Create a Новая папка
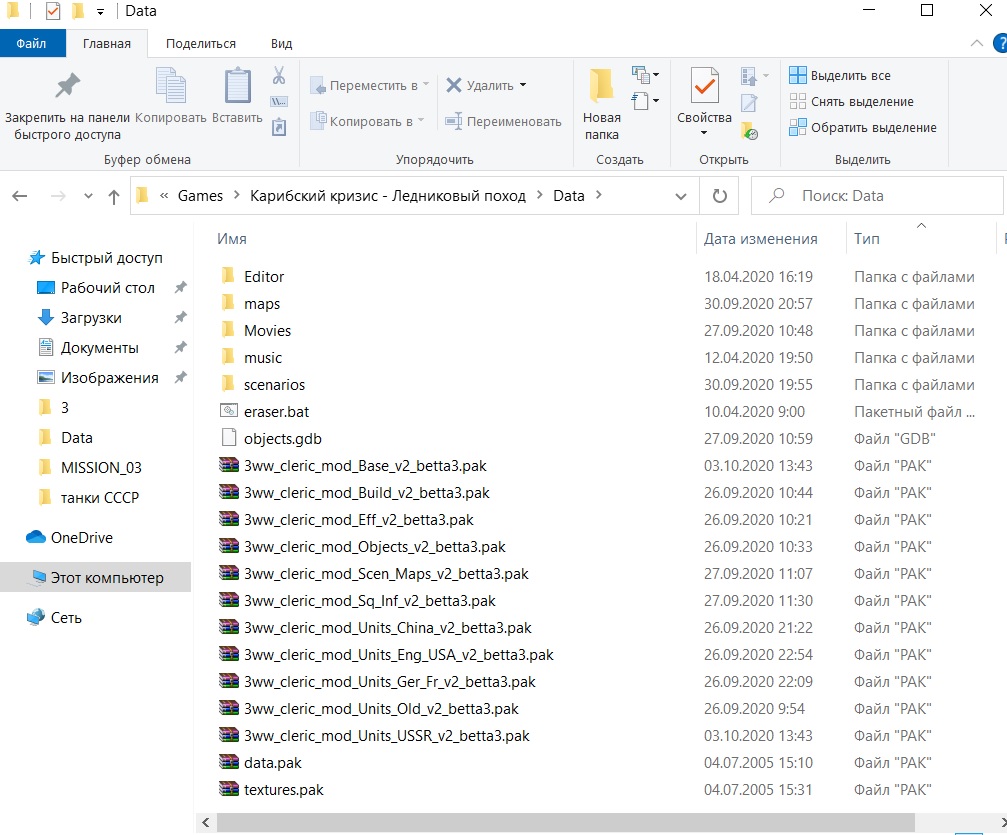The height and width of the screenshot is (835, 1007). (x=602, y=104)
